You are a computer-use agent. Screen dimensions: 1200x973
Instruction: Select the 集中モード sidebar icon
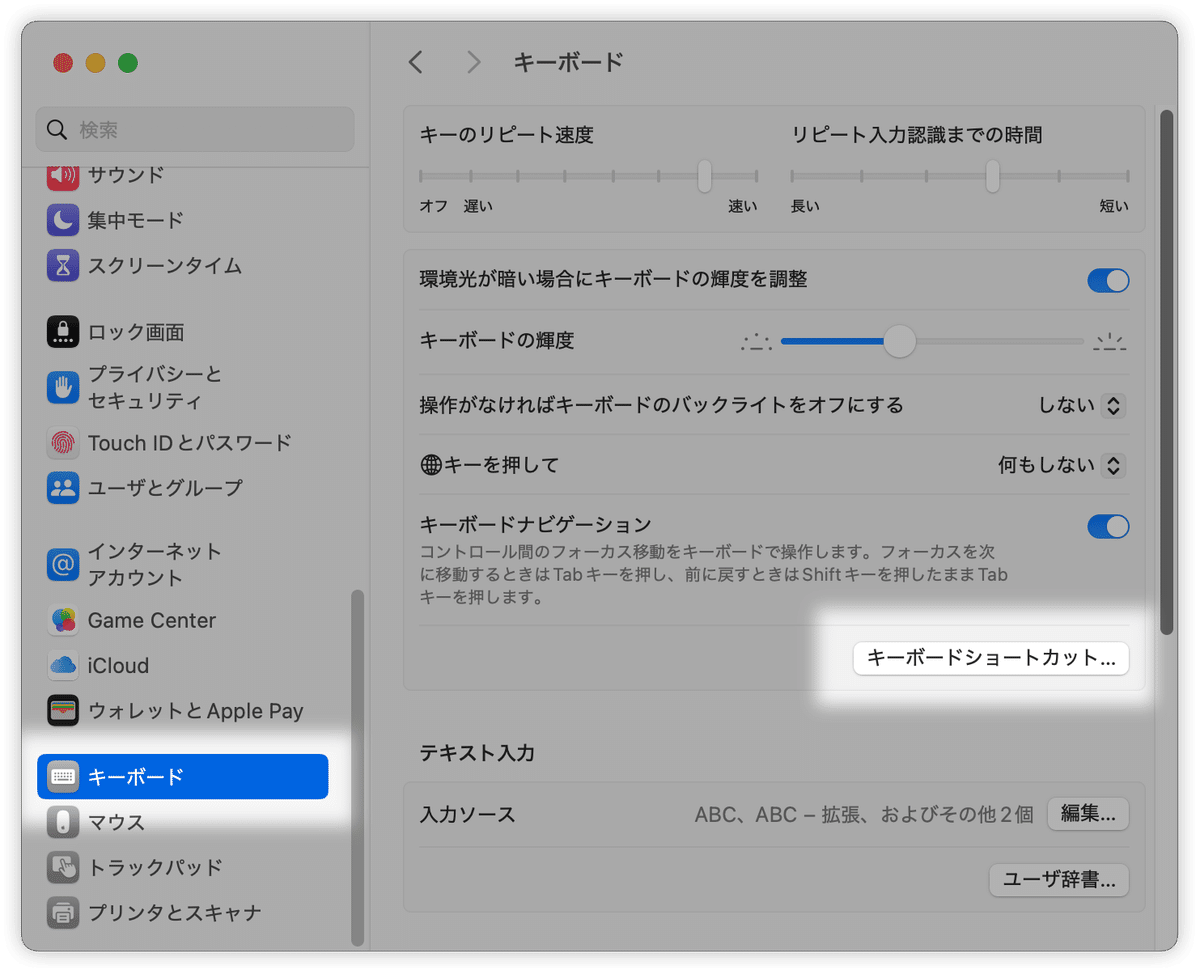tap(62, 220)
